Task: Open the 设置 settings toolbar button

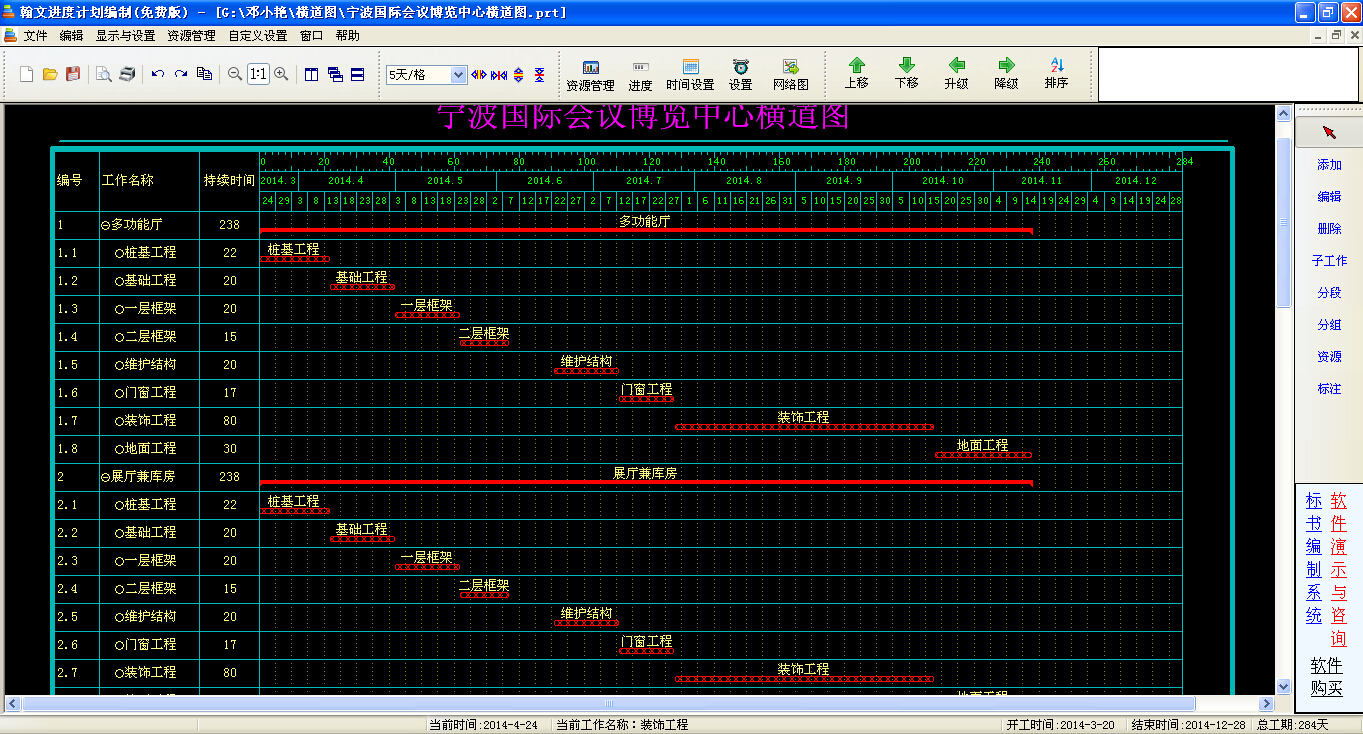Action: click(741, 75)
